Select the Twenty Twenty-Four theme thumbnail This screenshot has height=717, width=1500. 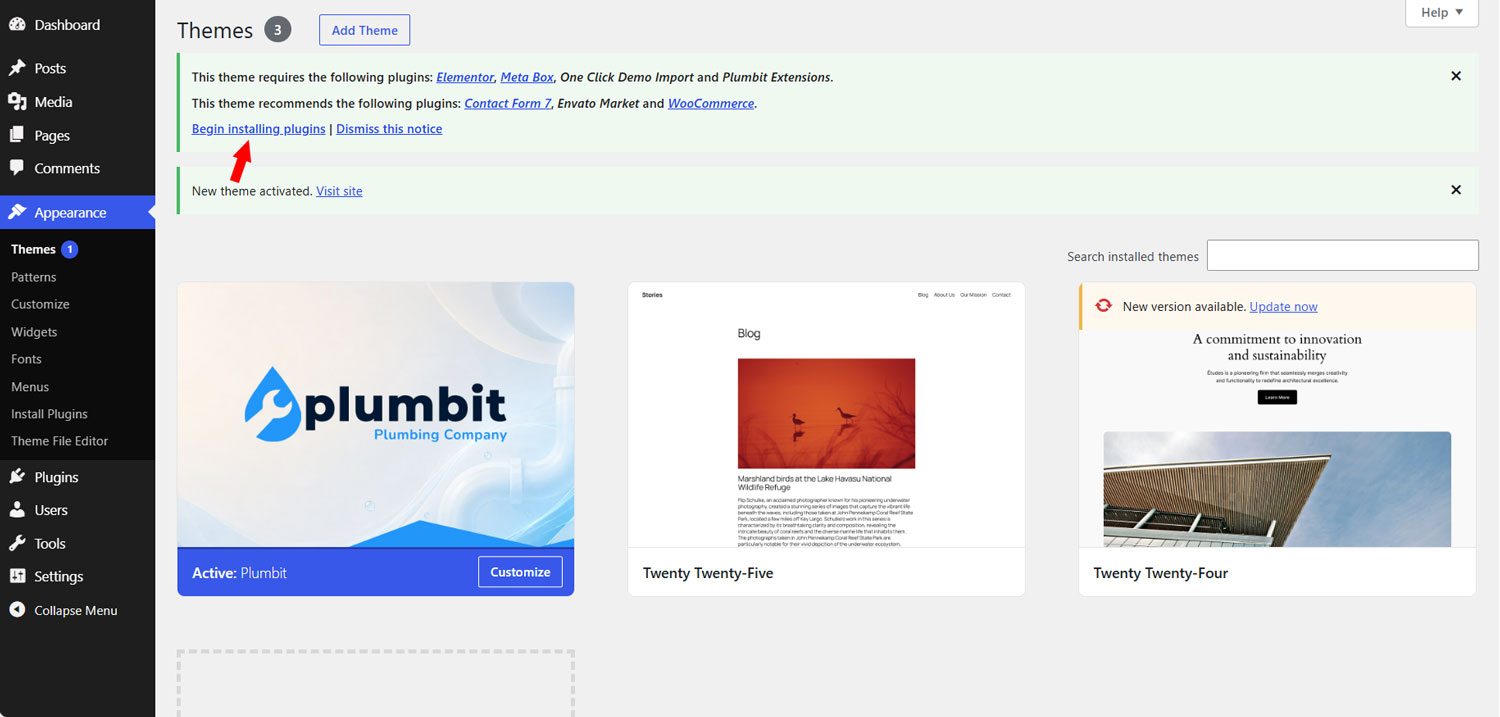(x=1277, y=439)
